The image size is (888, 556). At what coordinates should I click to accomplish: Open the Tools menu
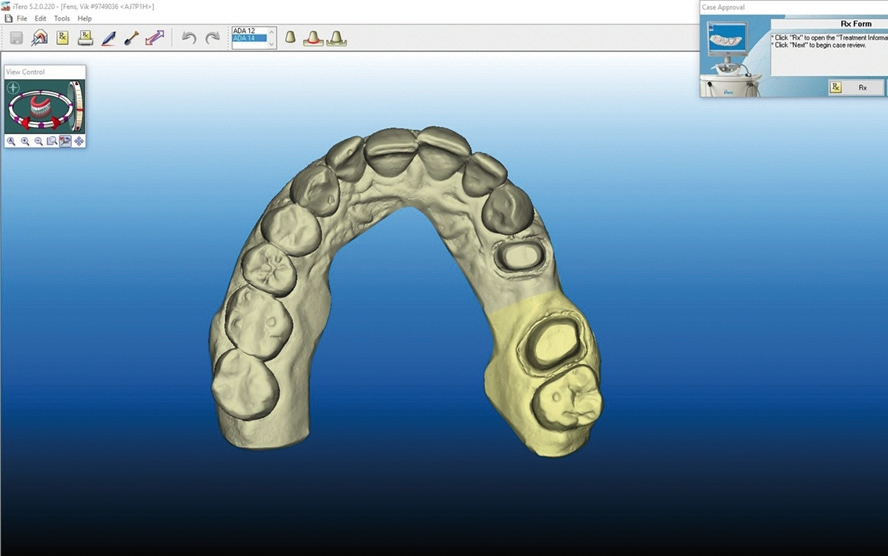62,18
